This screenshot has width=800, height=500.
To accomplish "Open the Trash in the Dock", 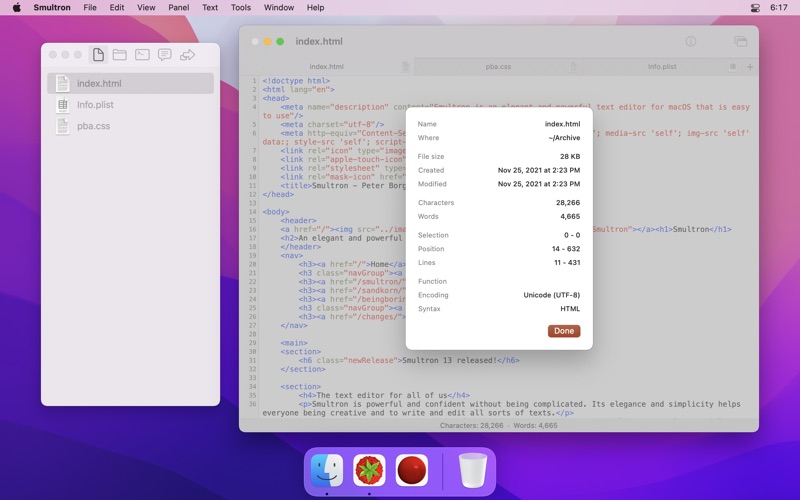I will coord(472,470).
